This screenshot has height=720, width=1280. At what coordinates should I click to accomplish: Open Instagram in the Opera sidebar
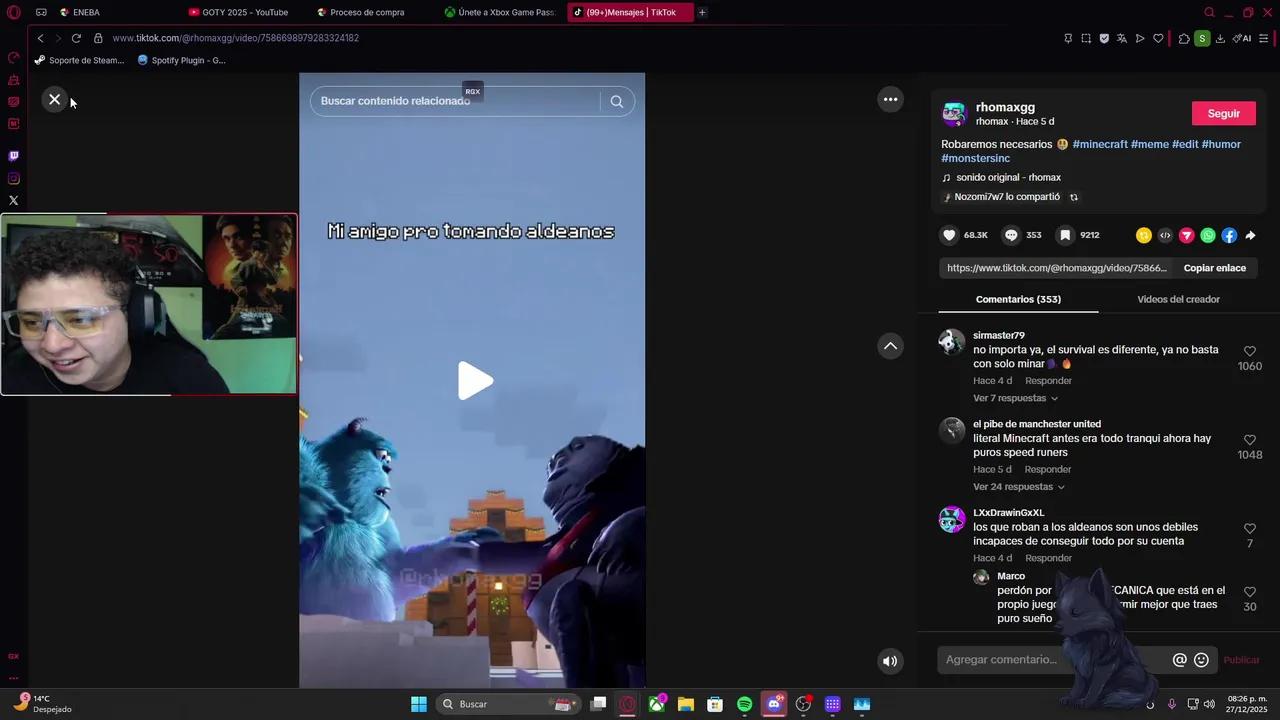[x=13, y=178]
